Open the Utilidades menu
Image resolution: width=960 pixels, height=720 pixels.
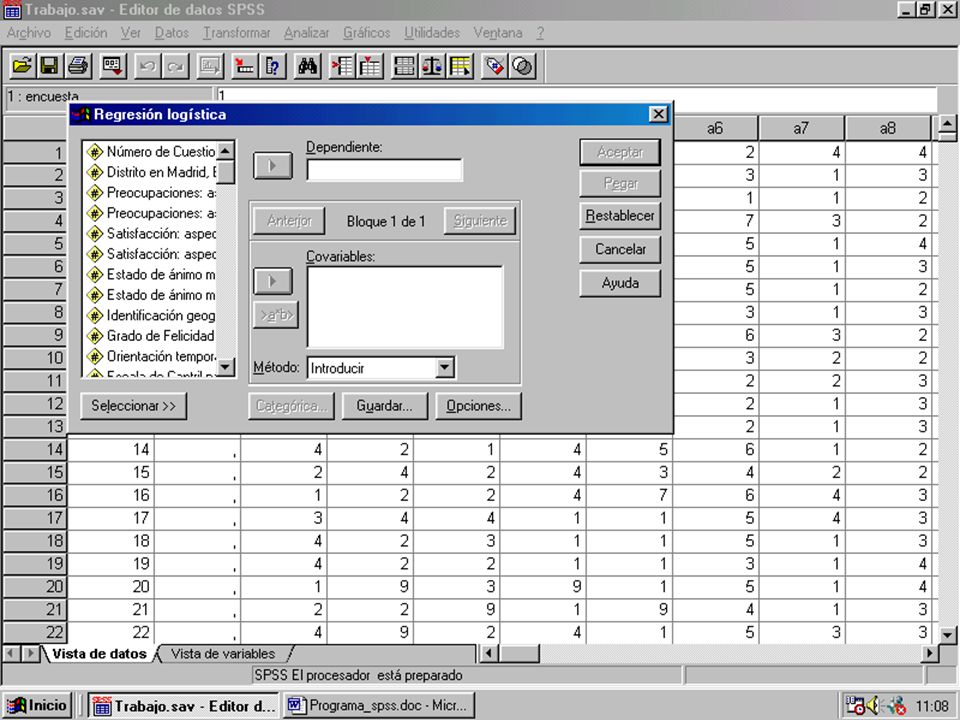[432, 33]
